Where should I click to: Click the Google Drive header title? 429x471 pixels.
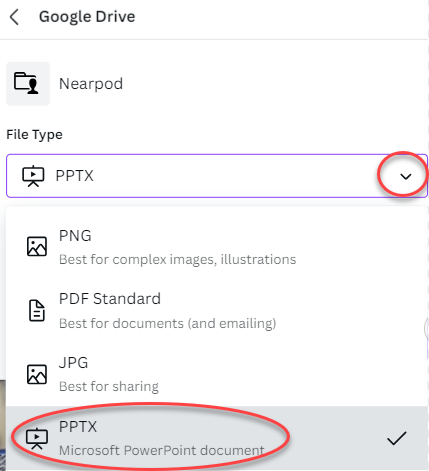point(87,17)
